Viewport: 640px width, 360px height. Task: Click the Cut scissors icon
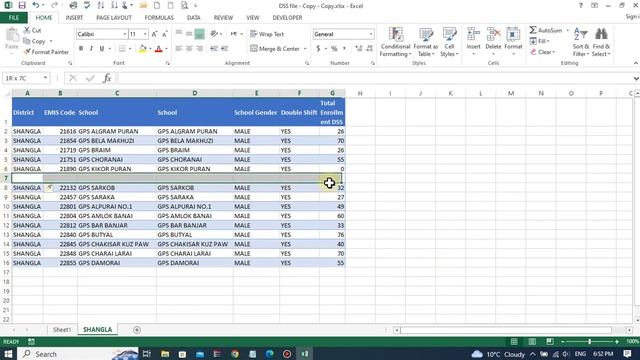[27, 30]
